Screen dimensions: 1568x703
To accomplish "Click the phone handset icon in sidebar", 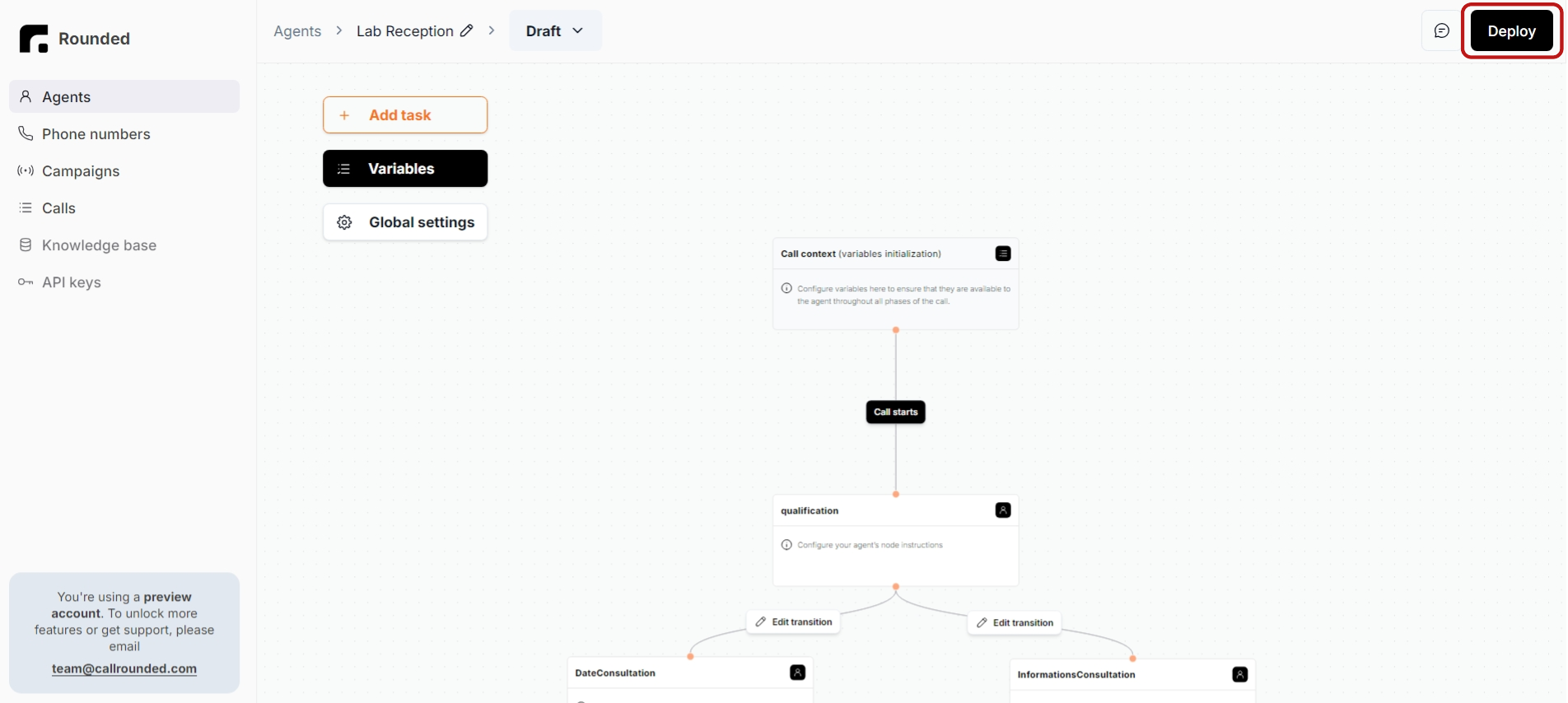I will coord(26,133).
